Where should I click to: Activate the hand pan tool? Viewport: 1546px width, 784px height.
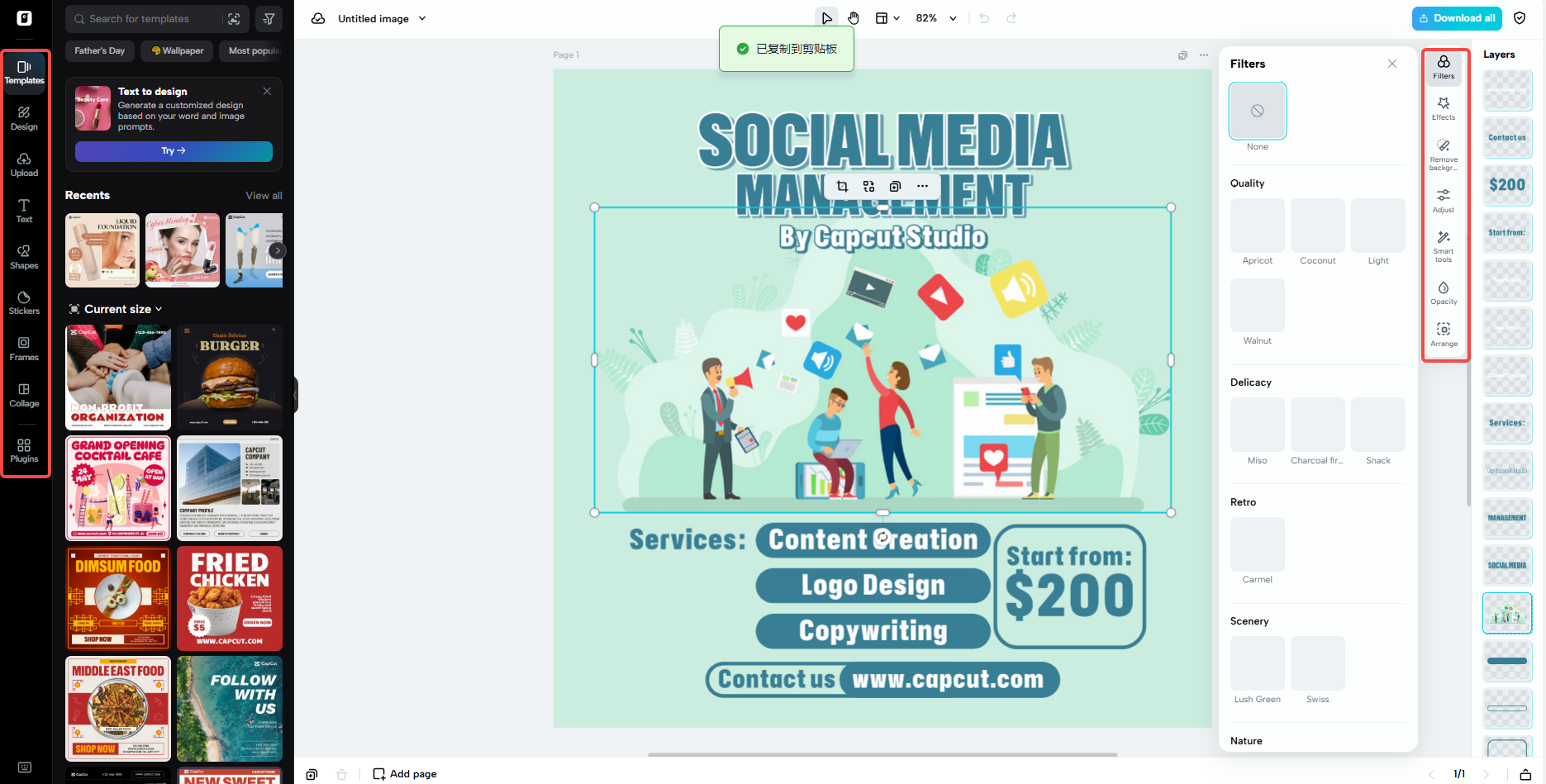click(x=854, y=18)
